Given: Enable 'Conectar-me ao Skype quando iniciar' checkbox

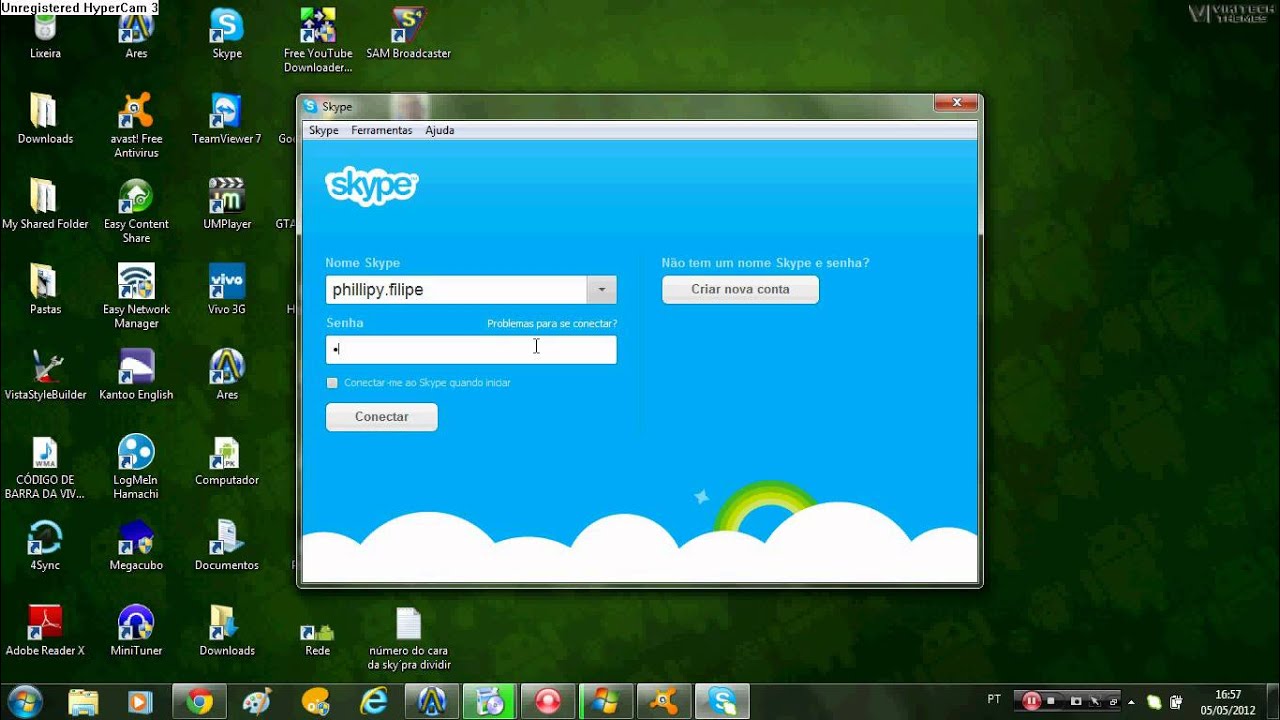Looking at the screenshot, I should coord(332,383).
